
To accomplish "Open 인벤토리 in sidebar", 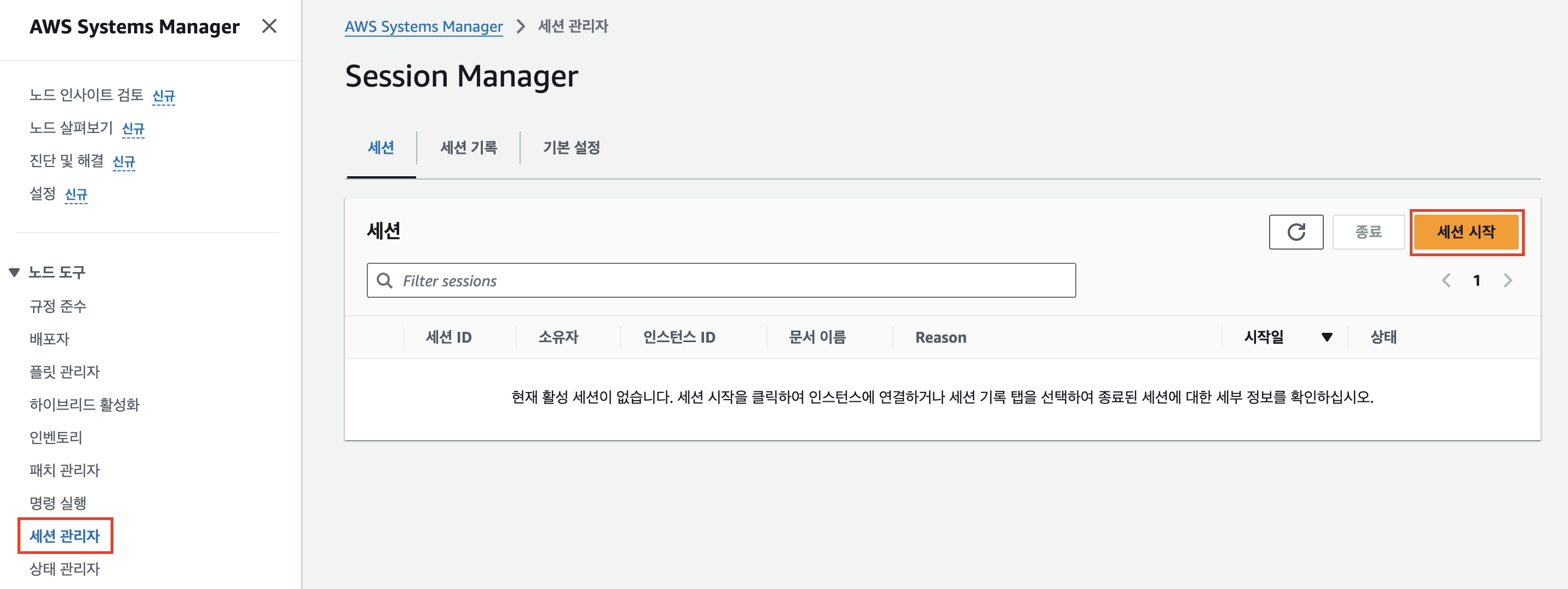I will click(x=56, y=437).
